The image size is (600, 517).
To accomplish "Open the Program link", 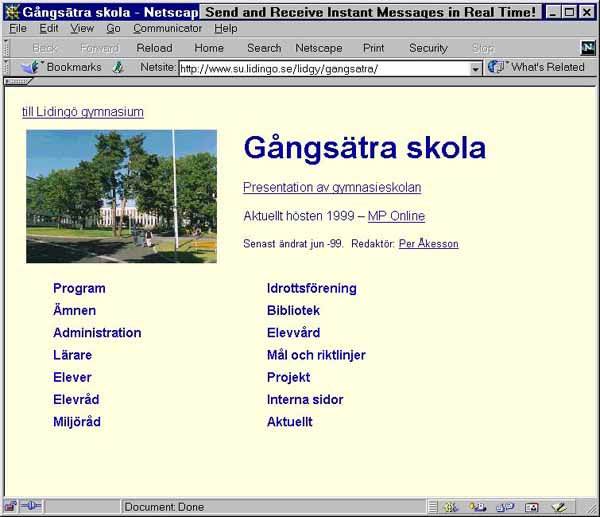I will [79, 289].
